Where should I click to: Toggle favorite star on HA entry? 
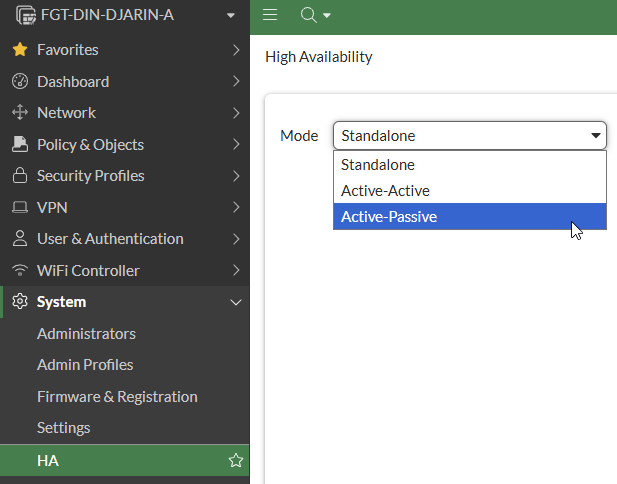[236, 460]
